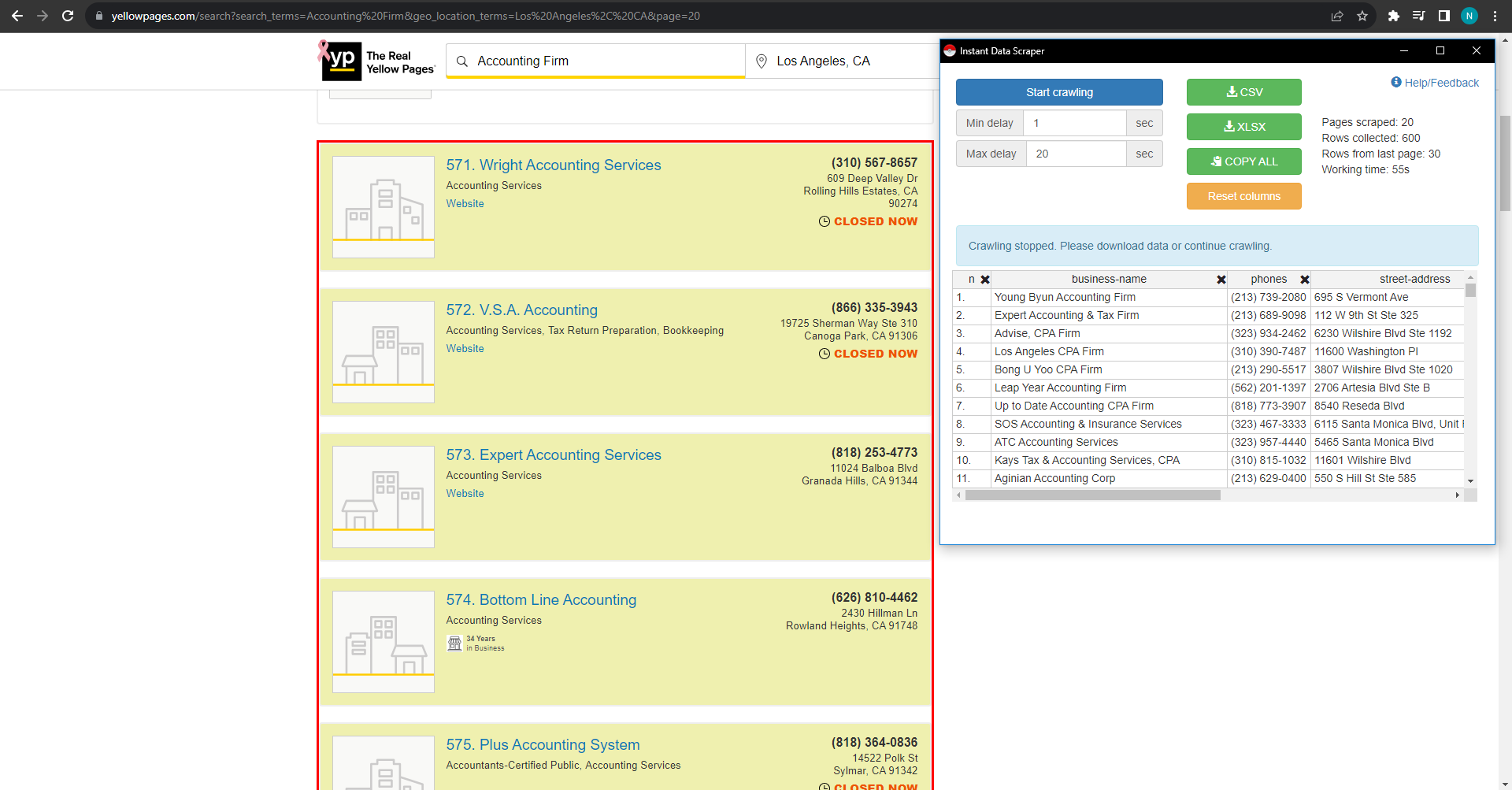1512x790 pixels.
Task: Click phone number (866) 335-3943
Action: point(874,308)
